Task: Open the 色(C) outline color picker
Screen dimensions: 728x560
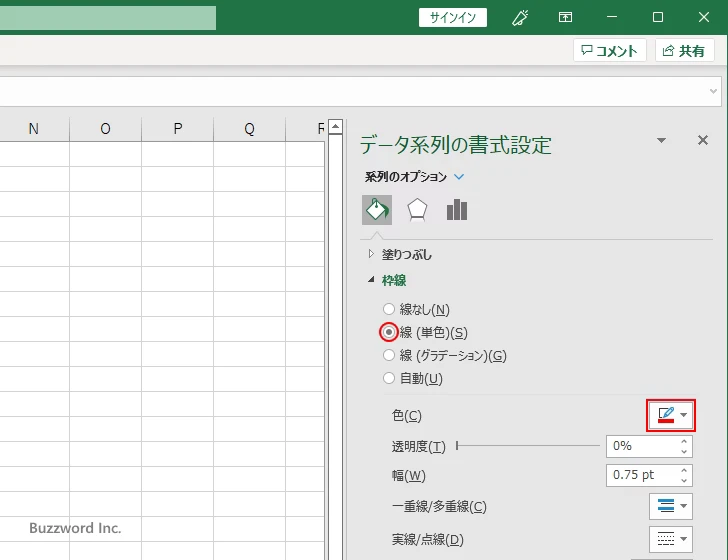Action: [671, 415]
